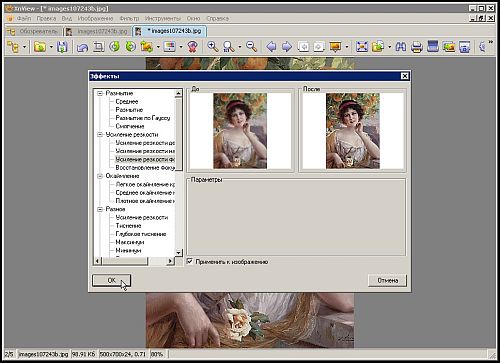Click "98.91 Кб" in the status bar
The width and height of the screenshot is (500, 363).
[x=84, y=354]
